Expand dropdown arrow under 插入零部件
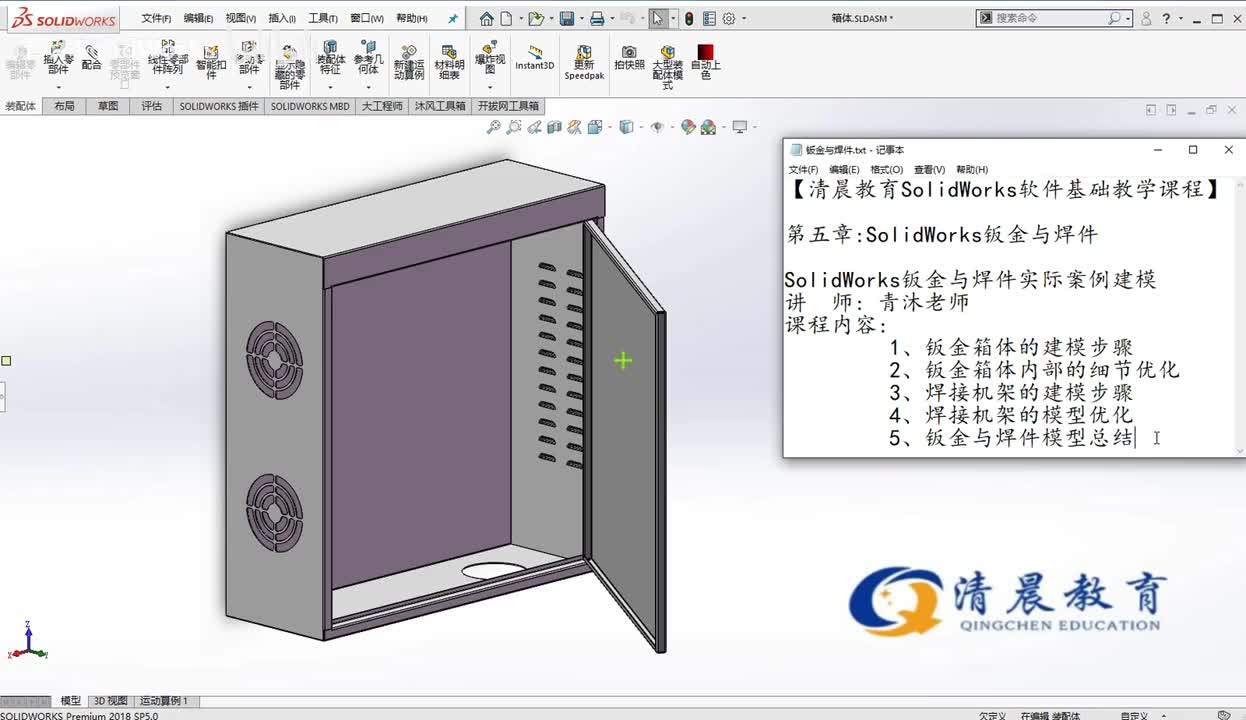The width and height of the screenshot is (1246, 720). pos(58,87)
